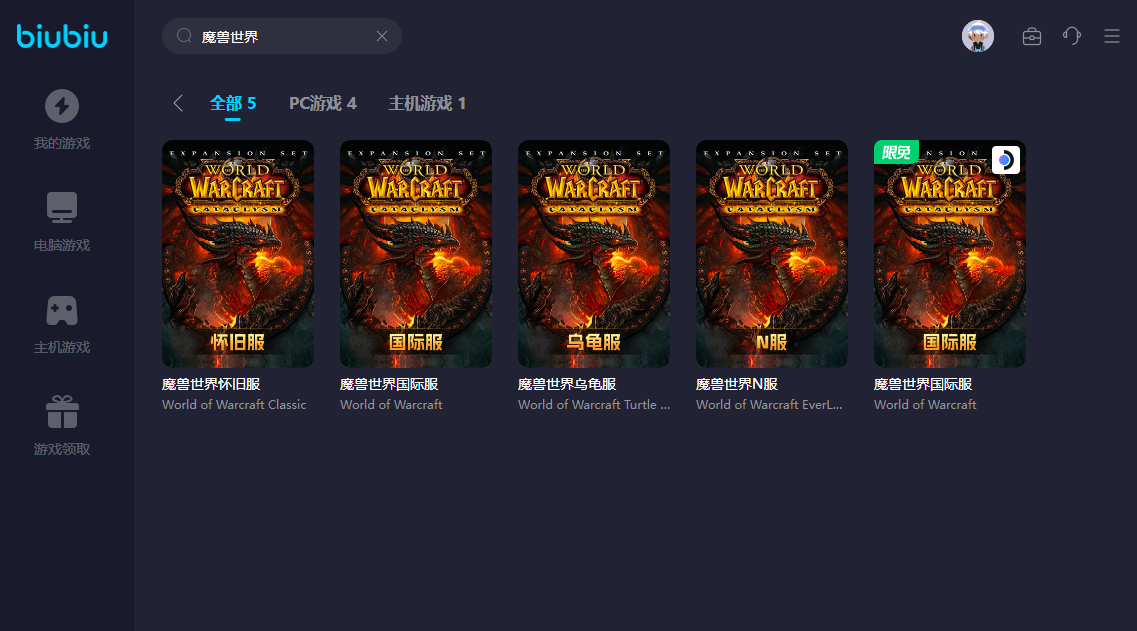Open console games controller icon
The width and height of the screenshot is (1137, 631).
coord(62,310)
